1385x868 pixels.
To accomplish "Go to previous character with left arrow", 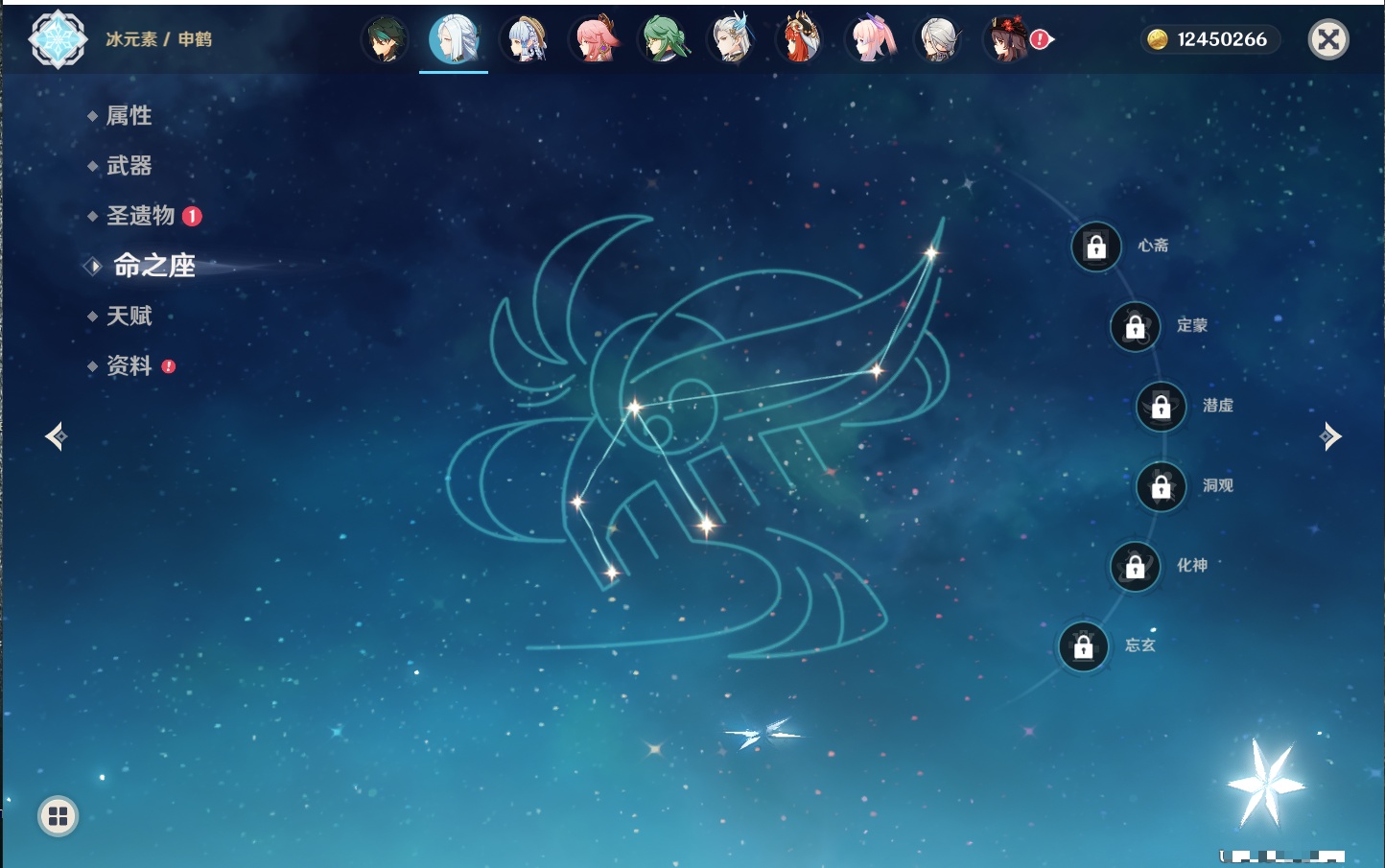I will [x=56, y=436].
